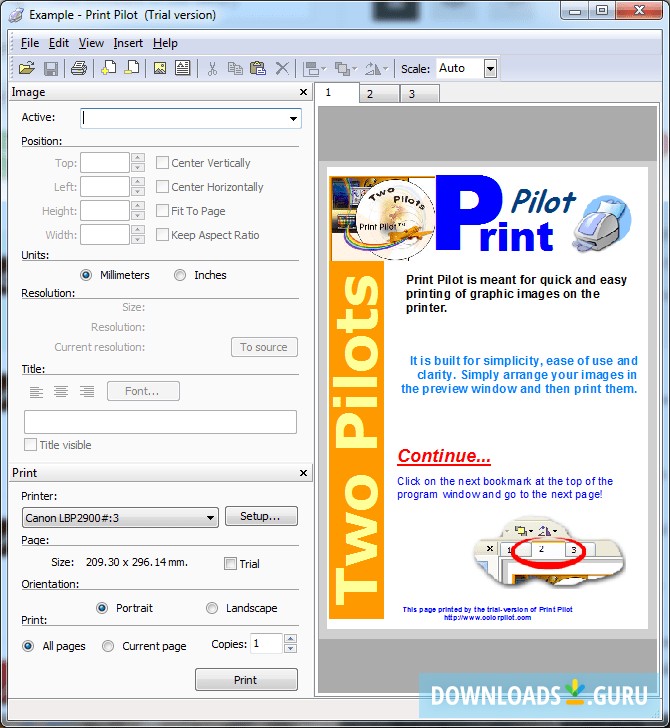
Task: Click the Add page icon
Action: click(x=109, y=68)
